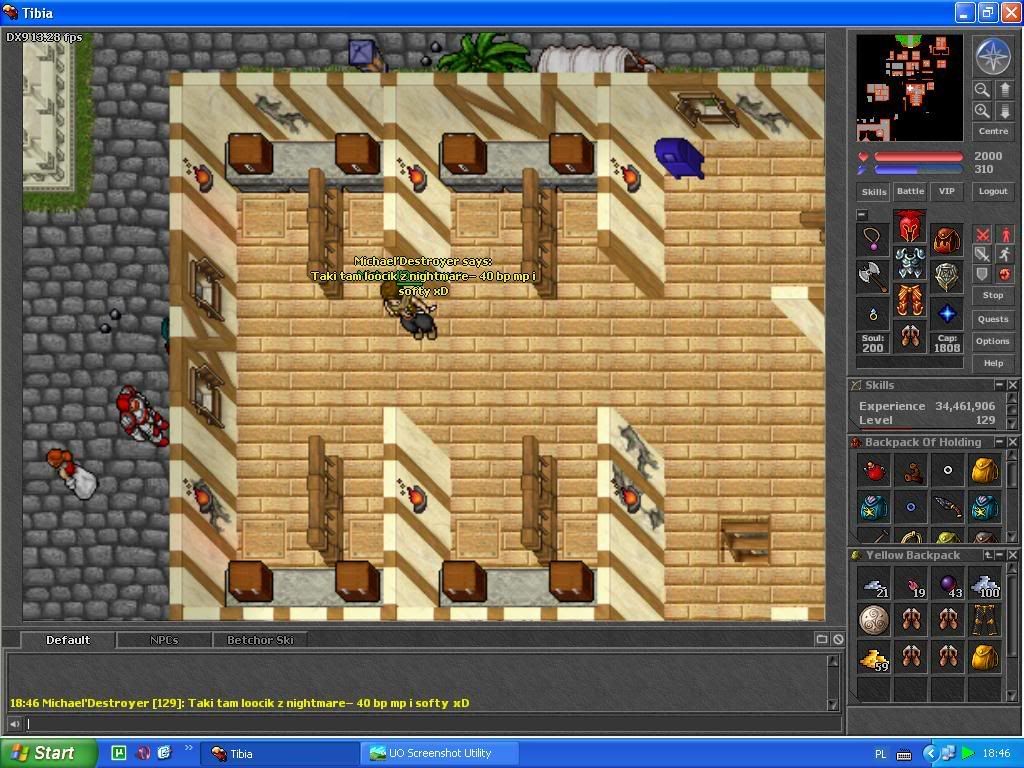Screen dimensions: 1024x768
Task: Toggle chase opponent mode with the running figure
Action: tap(1005, 254)
